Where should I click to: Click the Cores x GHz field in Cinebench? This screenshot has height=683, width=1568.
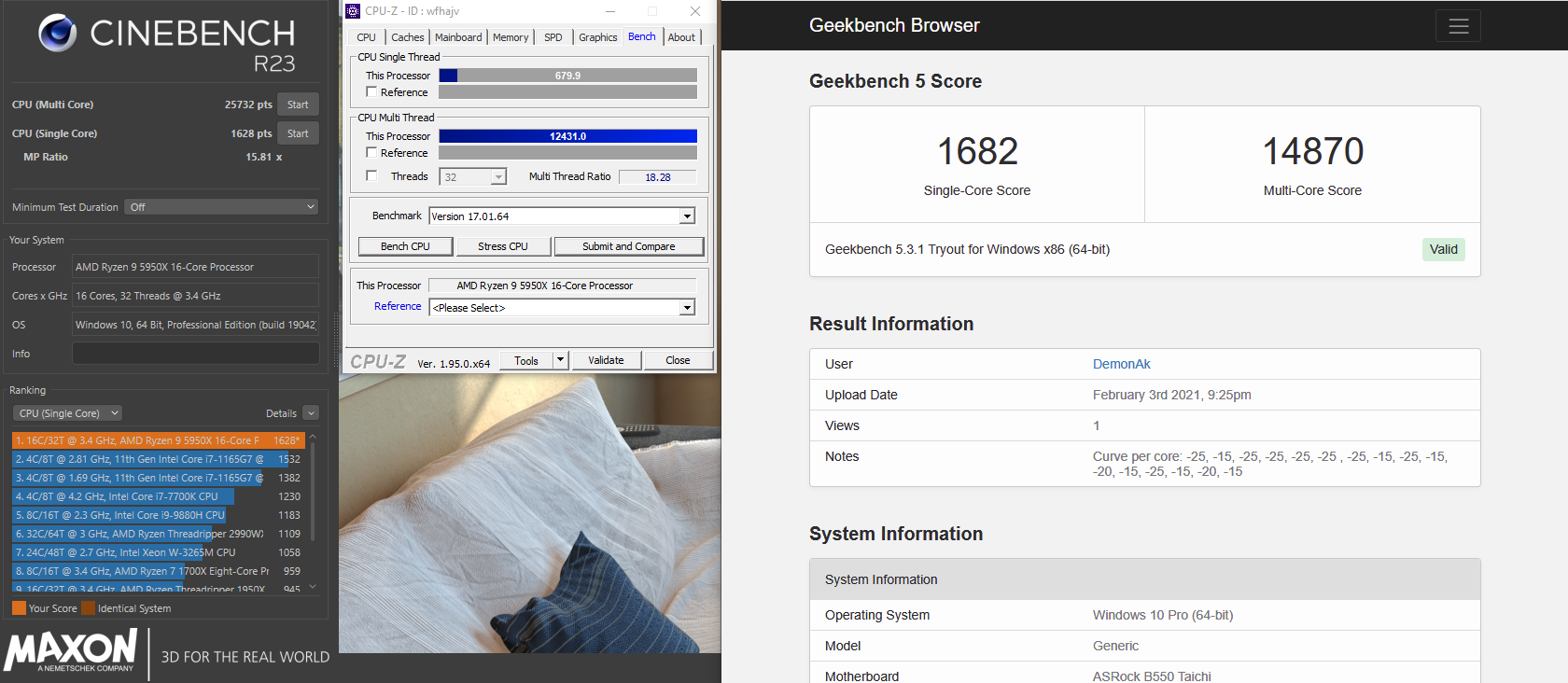(x=196, y=296)
